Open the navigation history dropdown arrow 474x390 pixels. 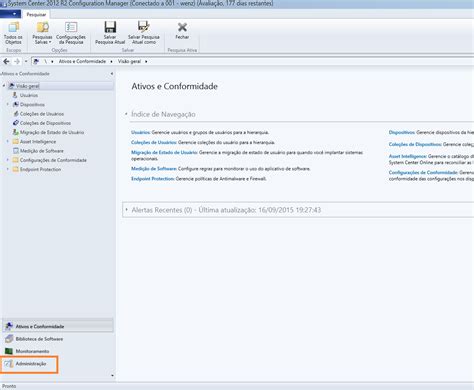(26, 61)
